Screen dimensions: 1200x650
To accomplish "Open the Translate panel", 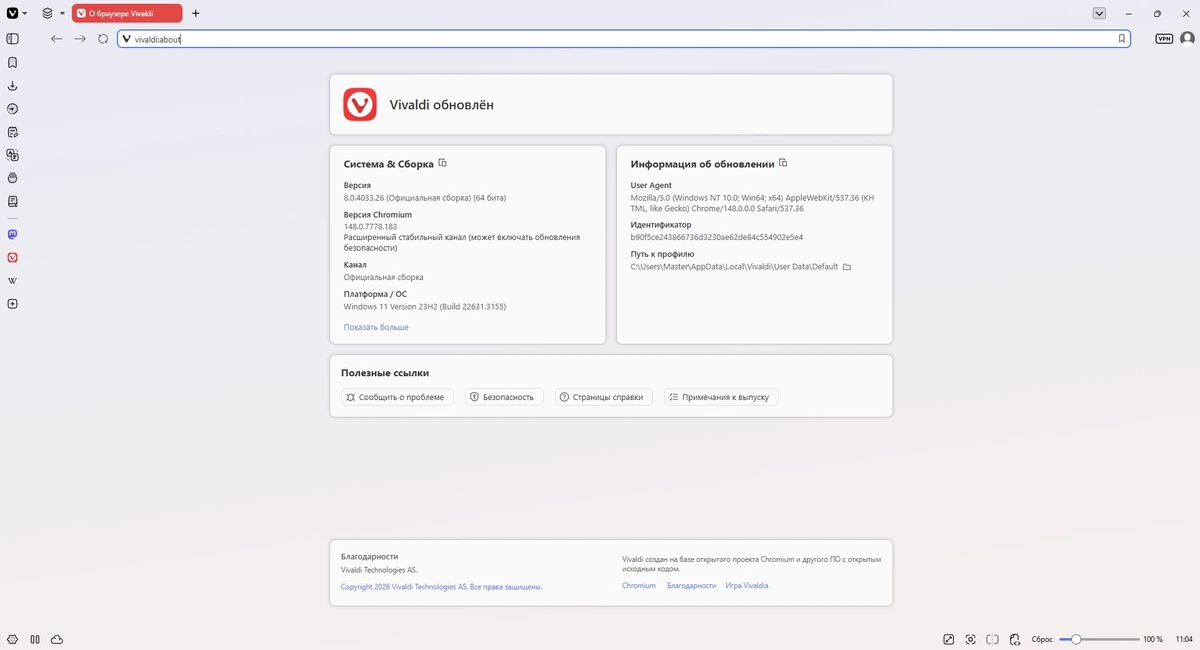I will (x=13, y=155).
